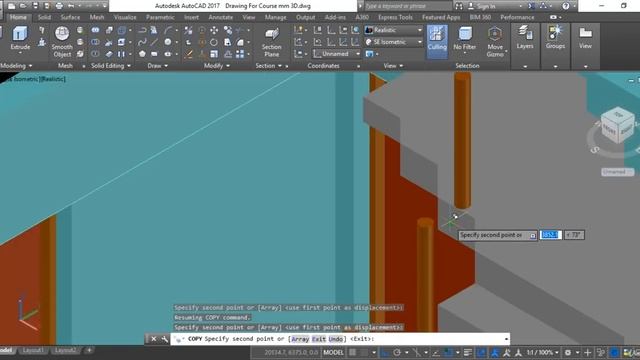Open the Unnamed UCS dropdown

337,54
